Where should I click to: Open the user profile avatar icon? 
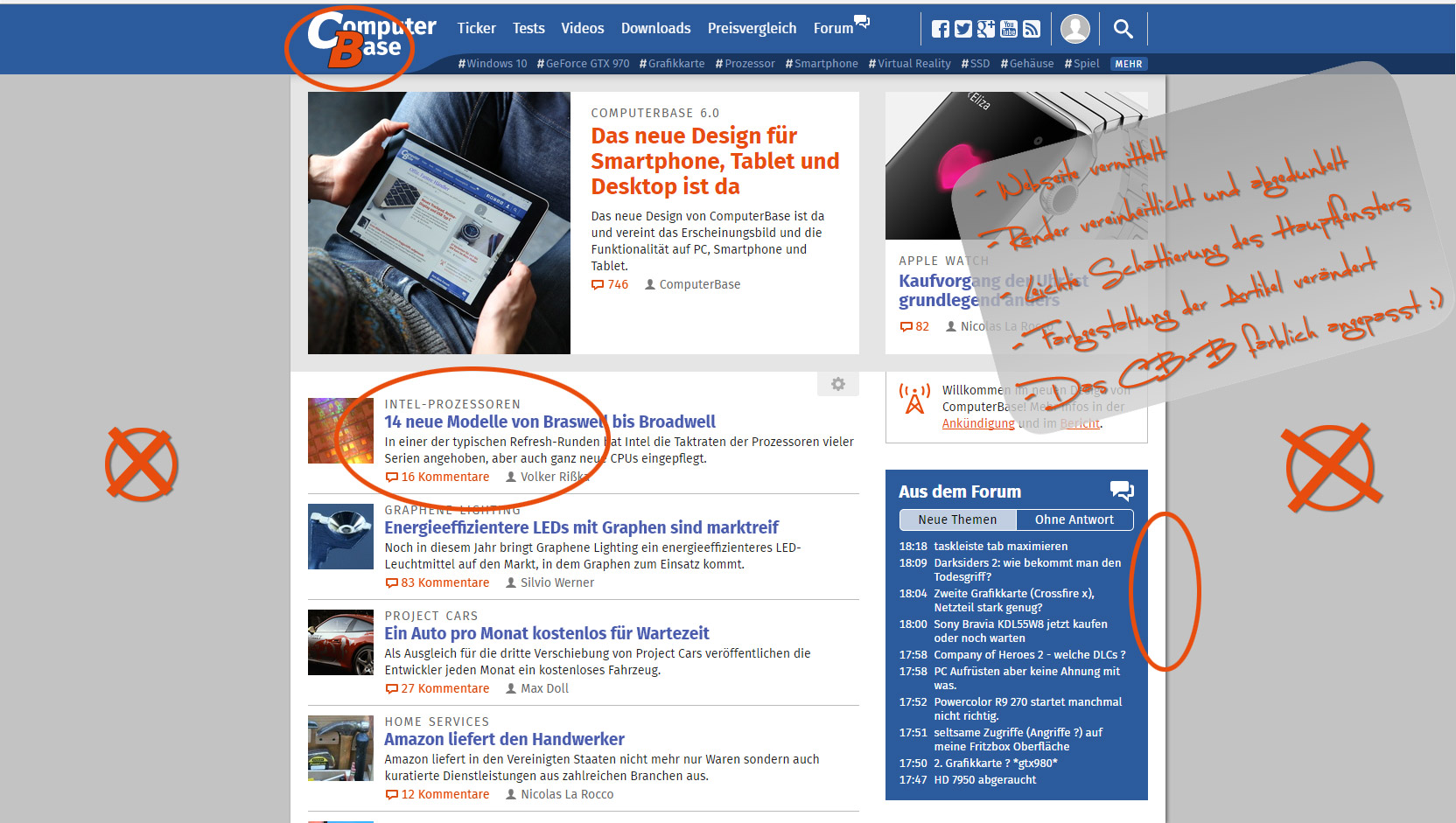(x=1075, y=29)
